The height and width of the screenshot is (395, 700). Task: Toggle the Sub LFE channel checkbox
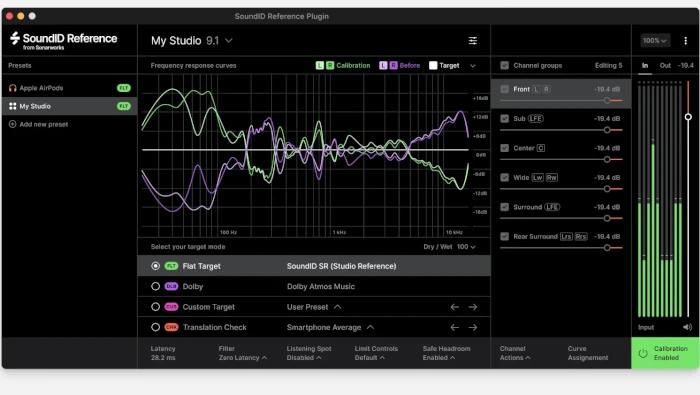coord(504,119)
